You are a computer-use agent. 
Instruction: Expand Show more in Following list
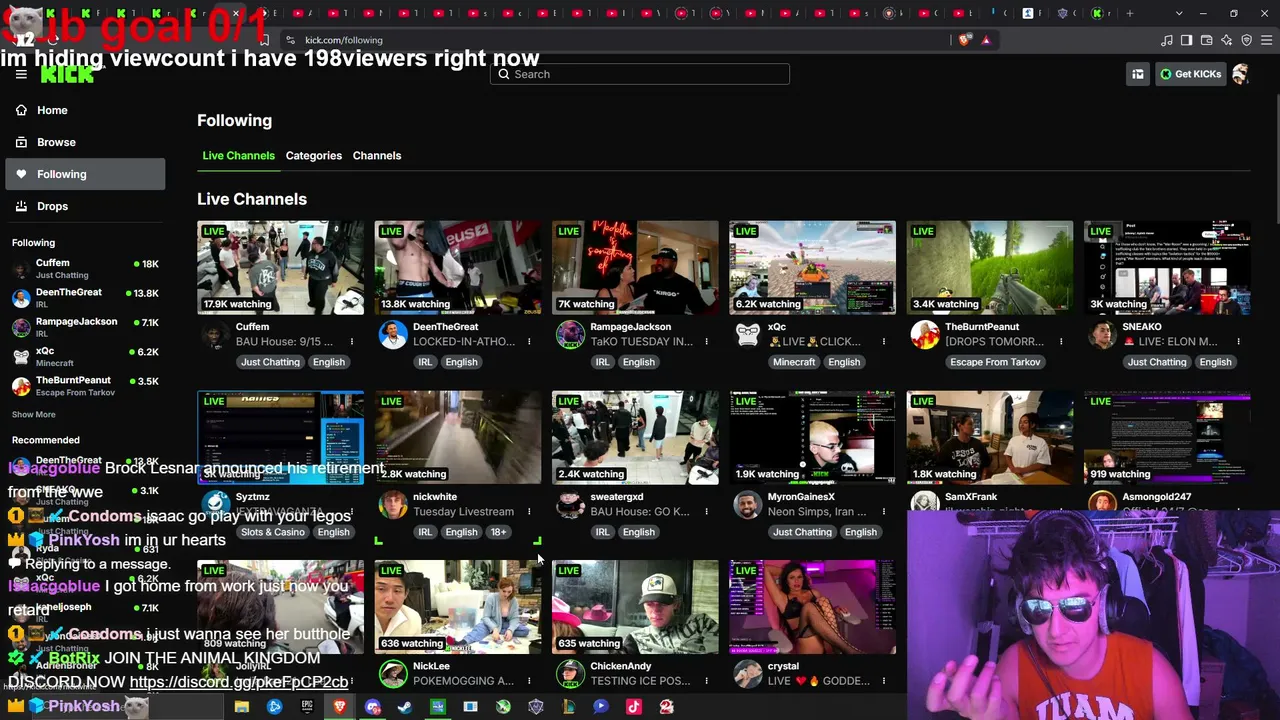coord(34,415)
